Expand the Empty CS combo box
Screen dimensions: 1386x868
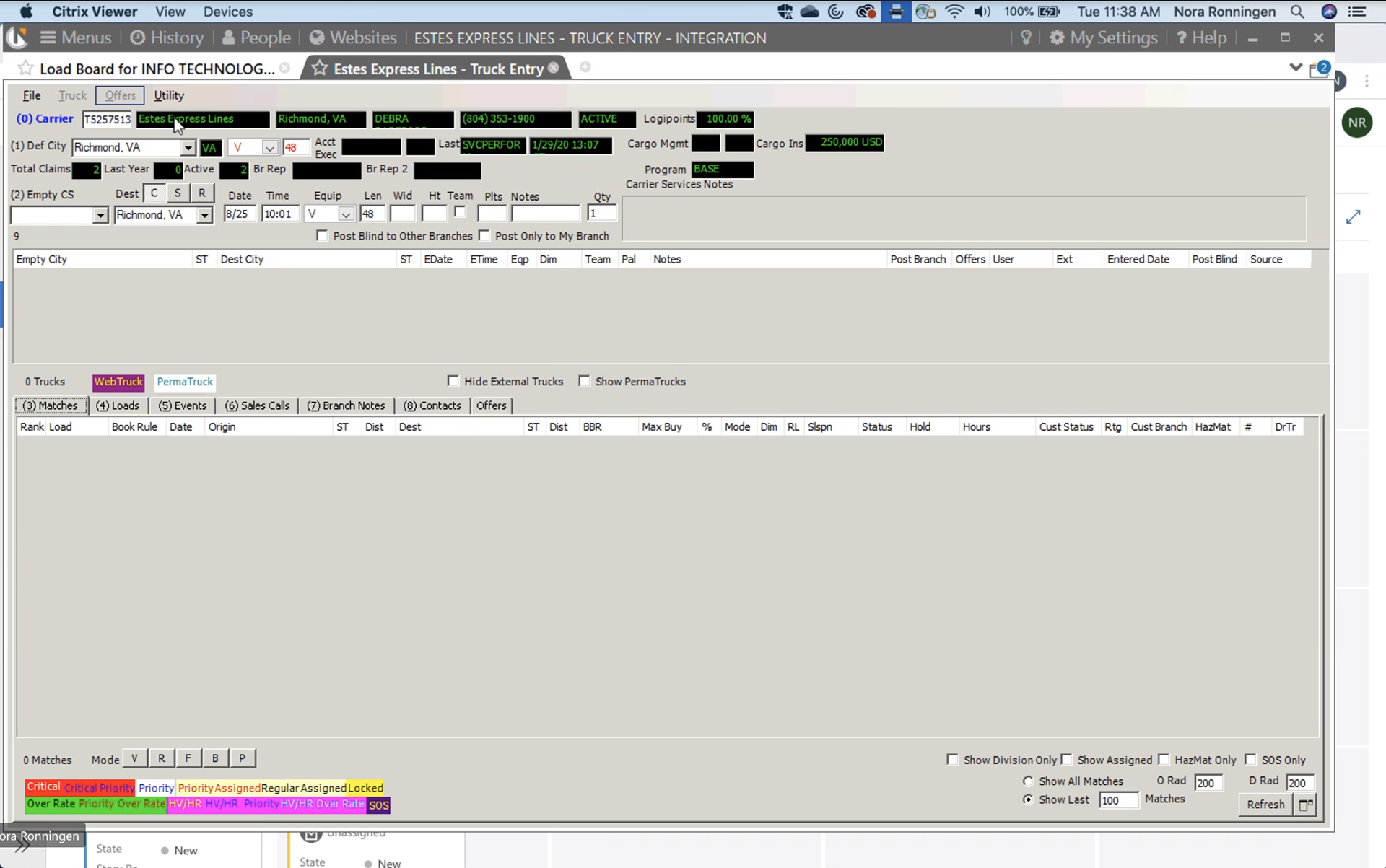(x=100, y=215)
